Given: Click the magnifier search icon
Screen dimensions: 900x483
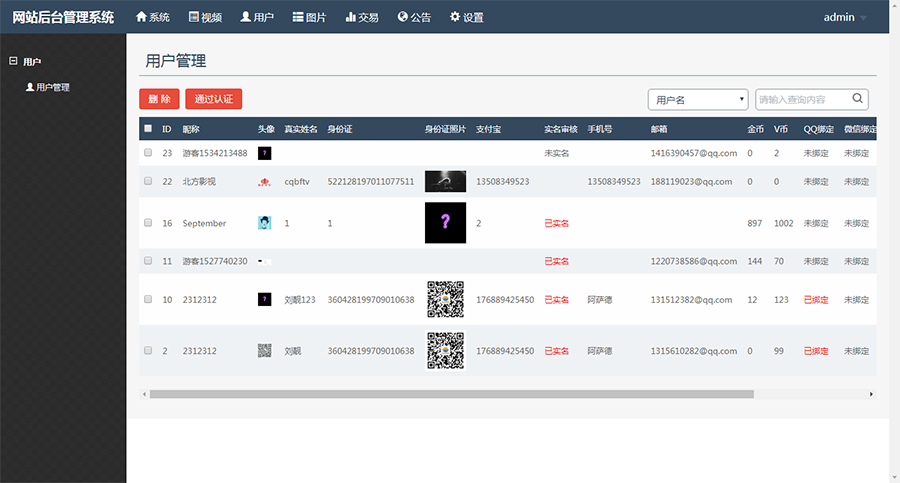Looking at the screenshot, I should (x=858, y=98).
